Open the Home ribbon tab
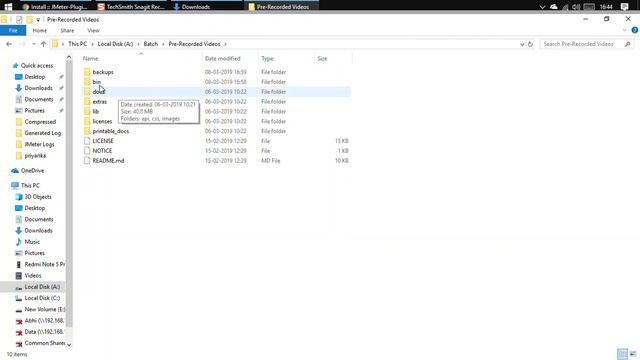The height and width of the screenshot is (360, 640). click(x=40, y=31)
